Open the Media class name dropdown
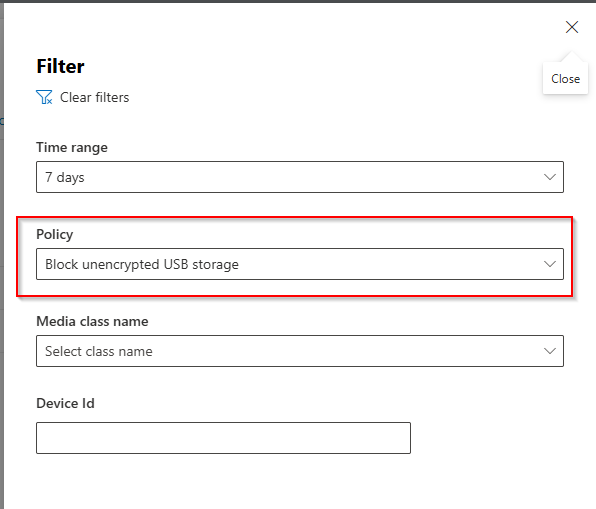The height and width of the screenshot is (509, 596). point(300,351)
